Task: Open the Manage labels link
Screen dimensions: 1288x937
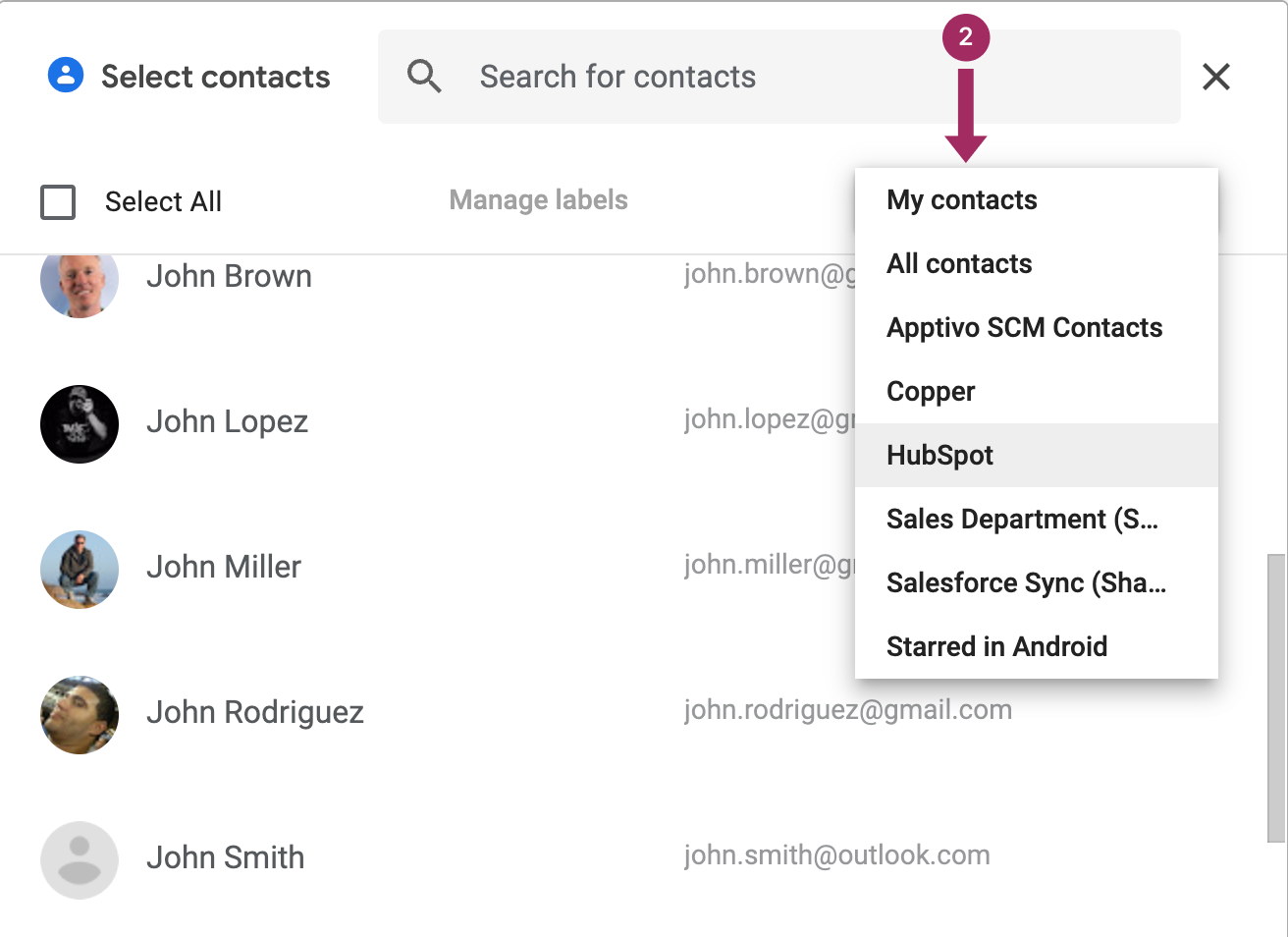Action: pyautogui.click(x=538, y=200)
